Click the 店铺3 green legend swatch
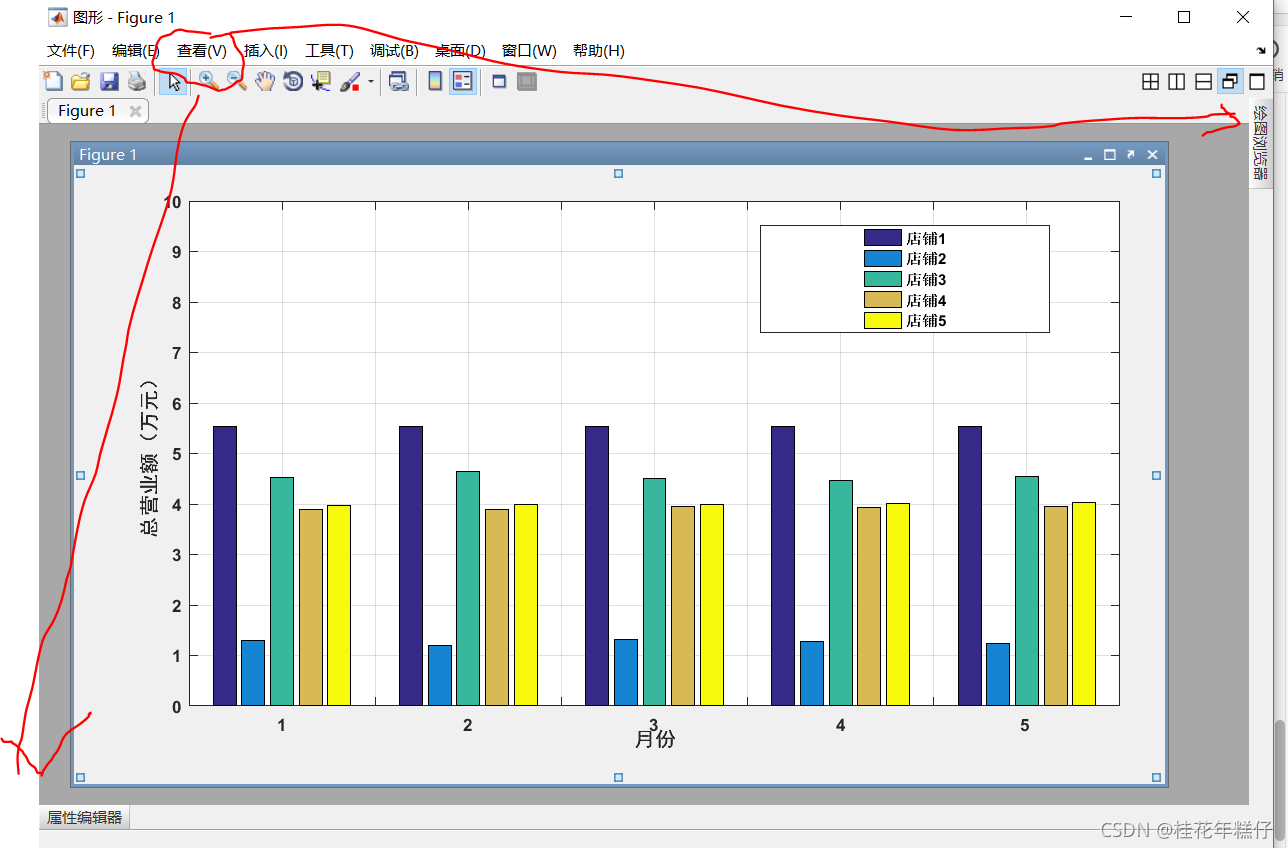The height and width of the screenshot is (848, 1288). pyautogui.click(x=883, y=279)
